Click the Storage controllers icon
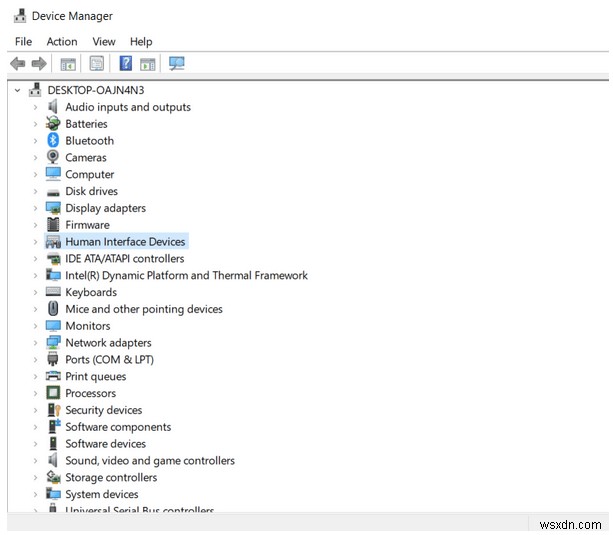 [x=53, y=477]
